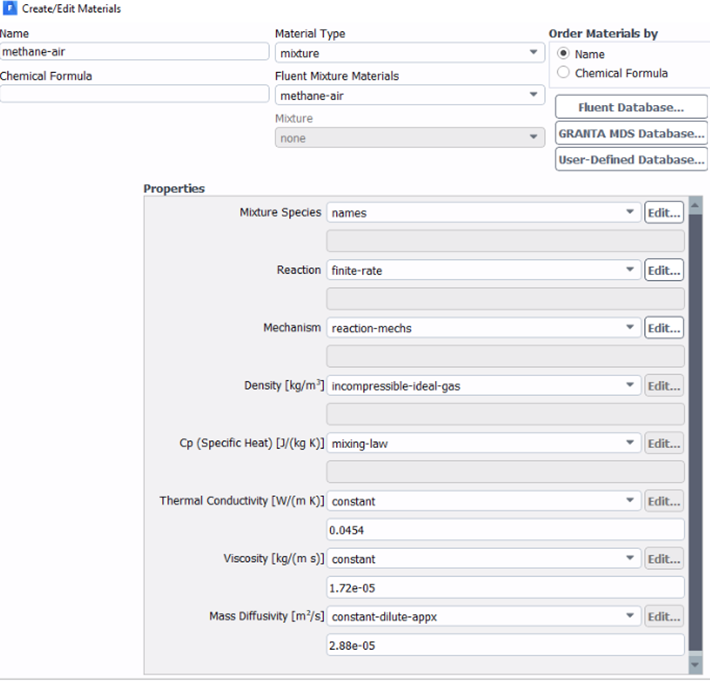
Task: Click Edit next to Mechanism
Action: (x=664, y=328)
